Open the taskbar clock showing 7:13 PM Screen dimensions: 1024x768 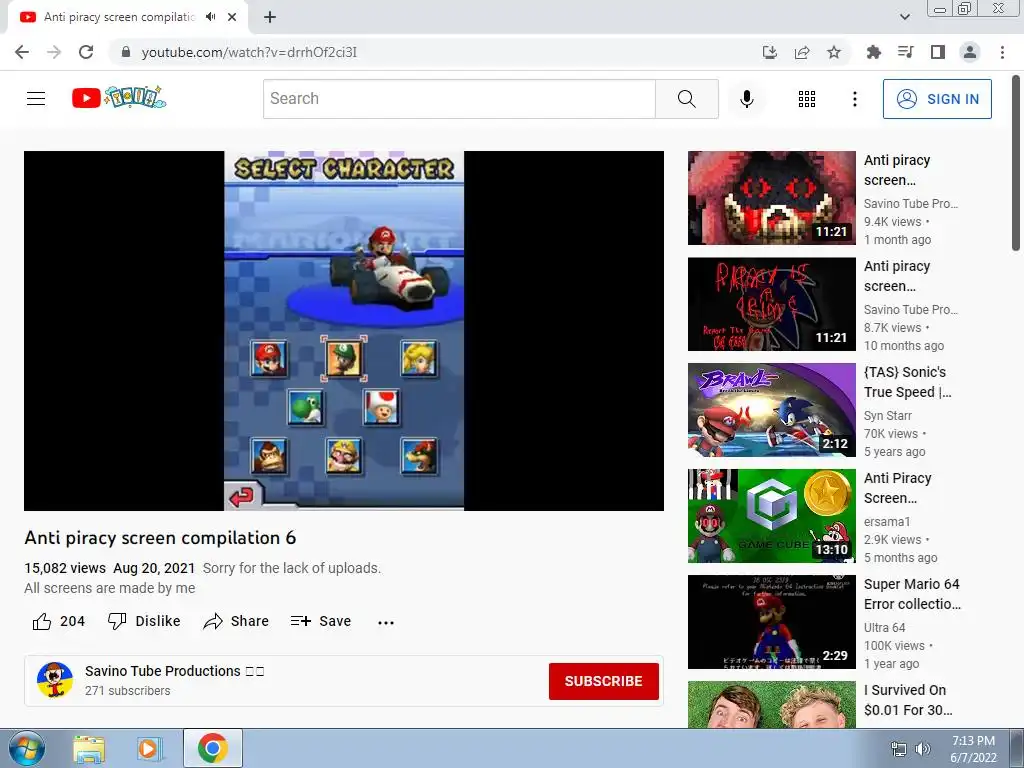click(973, 749)
